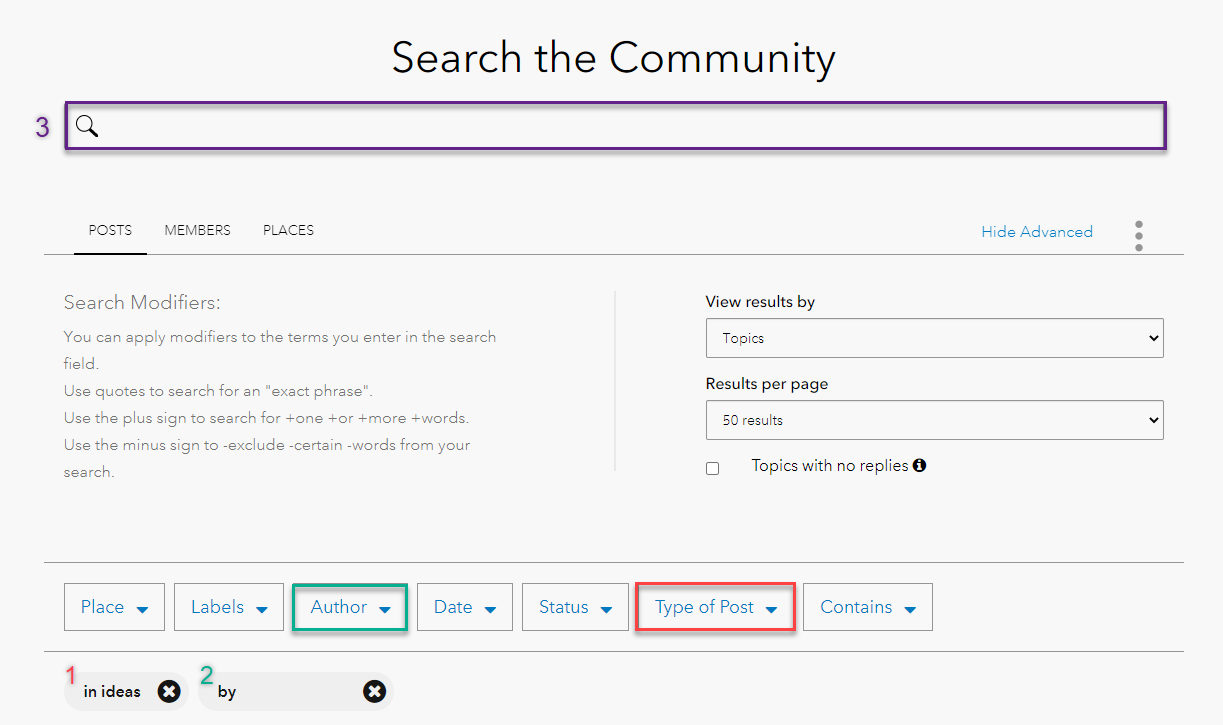Image resolution: width=1223 pixels, height=725 pixels.
Task: Open the PLACES search tab
Action: tap(288, 230)
